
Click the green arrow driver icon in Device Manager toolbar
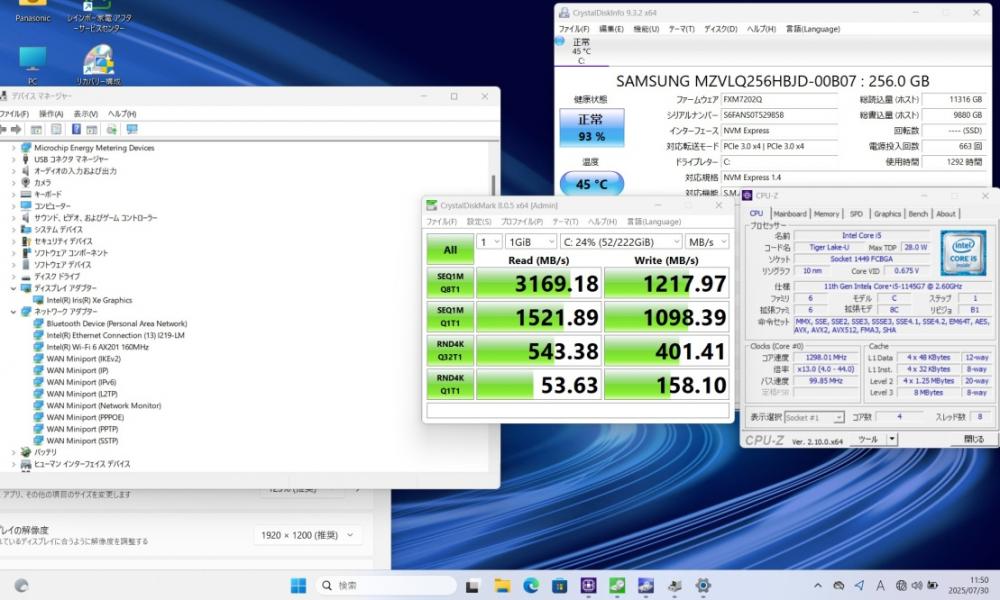pos(112,129)
